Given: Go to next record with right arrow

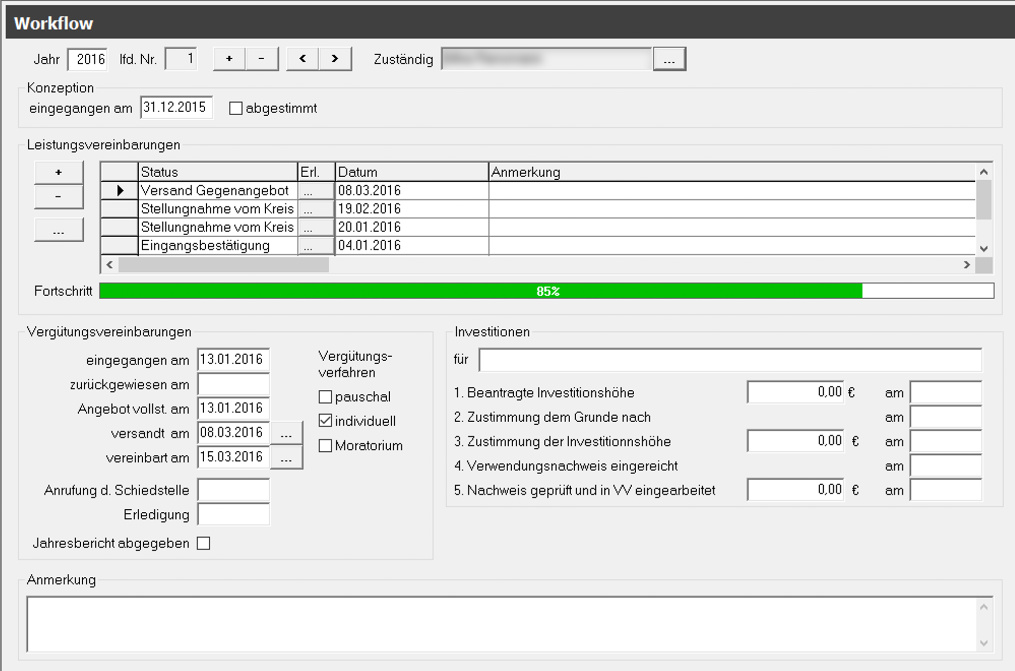Looking at the screenshot, I should (335, 59).
